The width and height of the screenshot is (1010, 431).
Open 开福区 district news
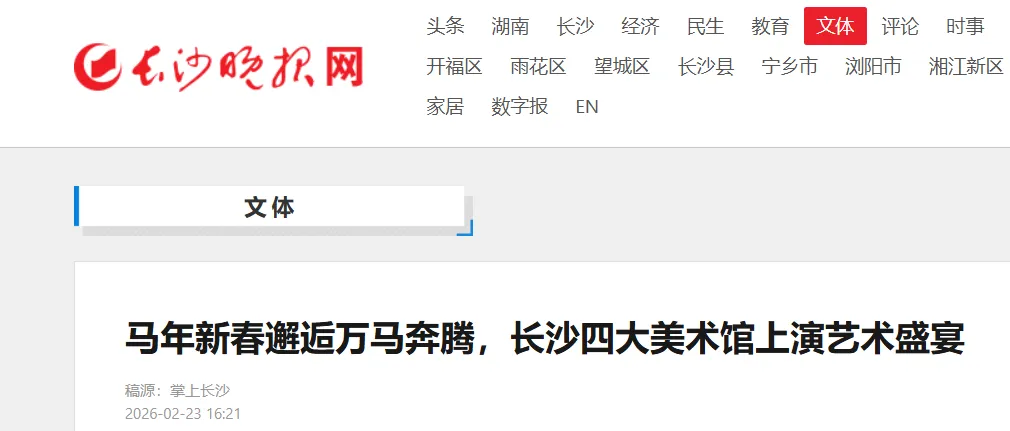tap(454, 66)
